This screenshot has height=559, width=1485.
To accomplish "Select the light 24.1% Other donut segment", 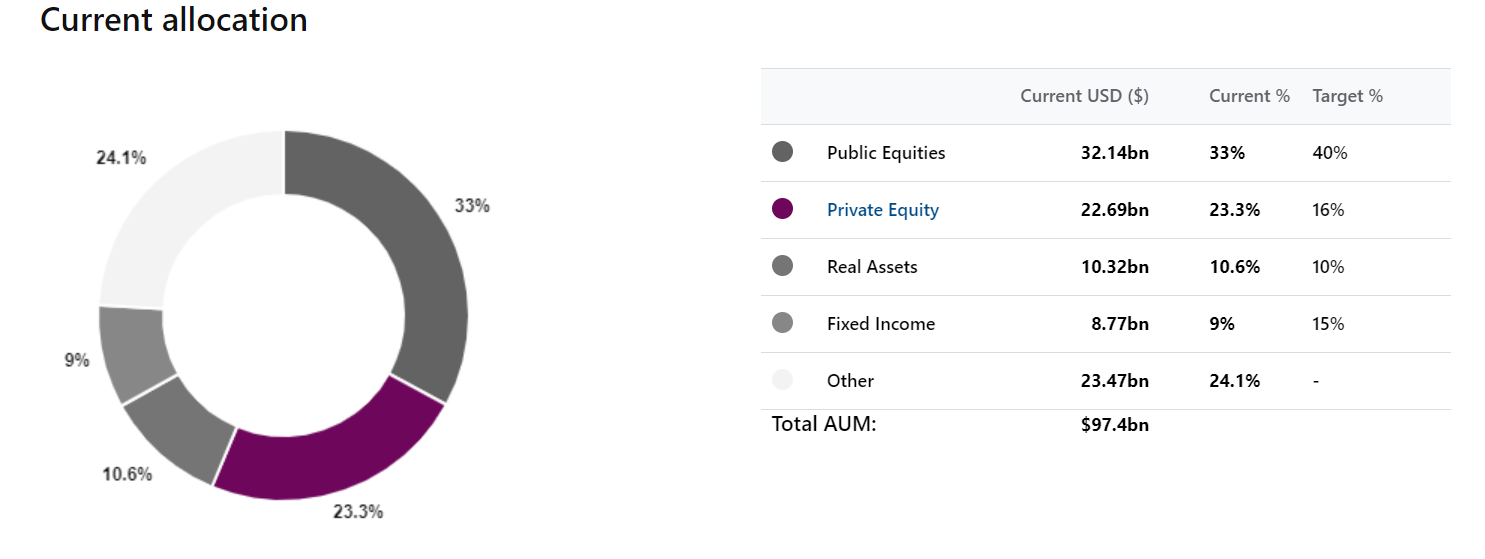I will point(180,210).
